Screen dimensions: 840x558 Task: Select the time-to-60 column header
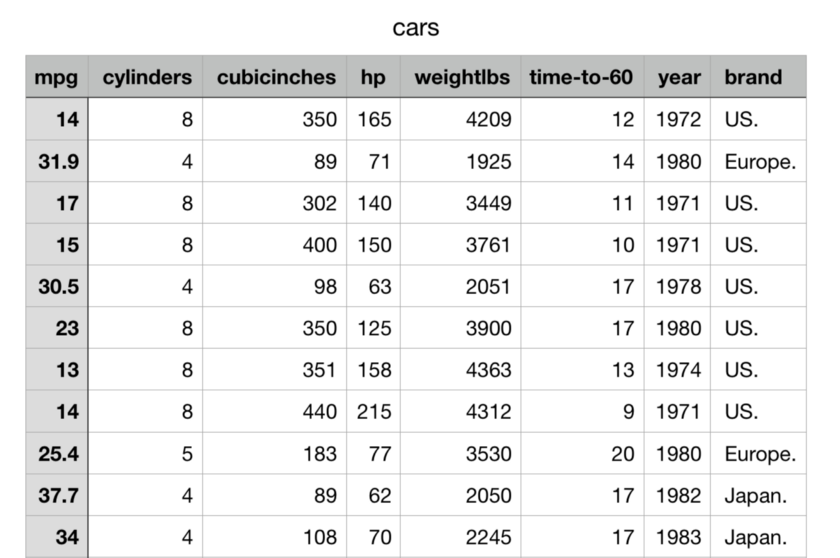[581, 78]
